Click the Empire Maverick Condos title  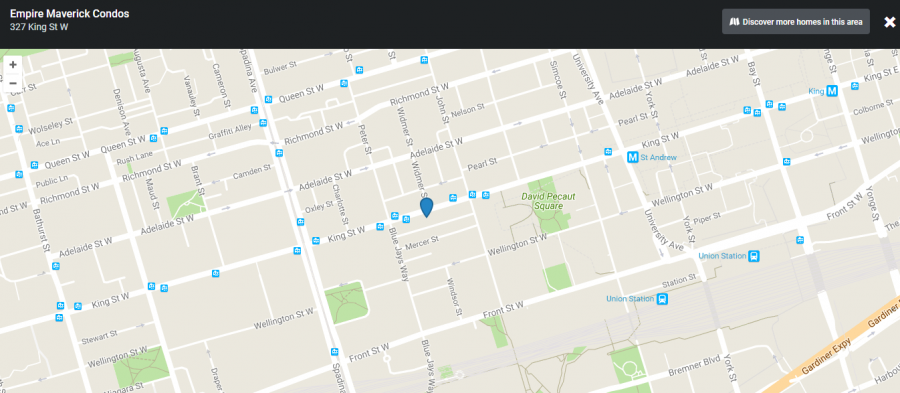69,13
